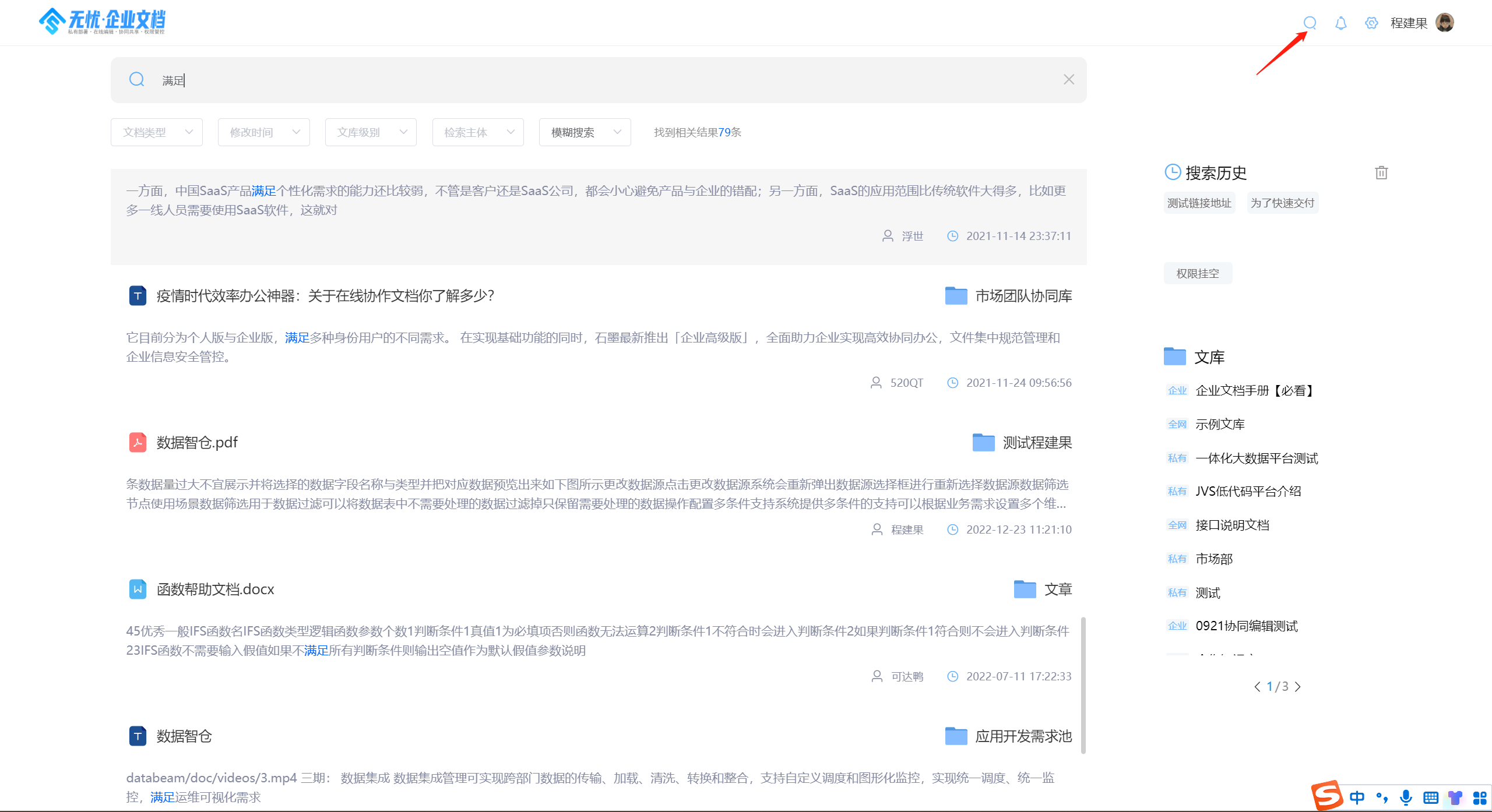This screenshot has height=812, width=1492.
Task: Open the 文档类型 dropdown
Action: tap(156, 132)
